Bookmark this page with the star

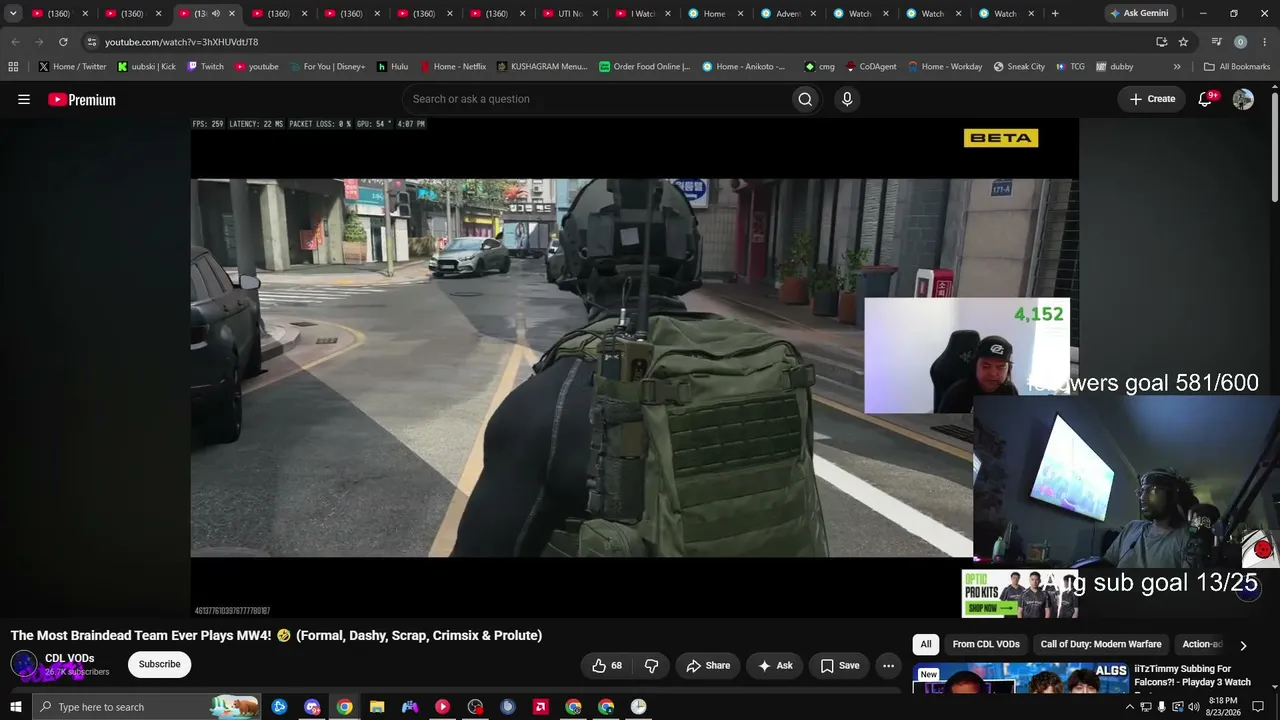click(x=1183, y=42)
